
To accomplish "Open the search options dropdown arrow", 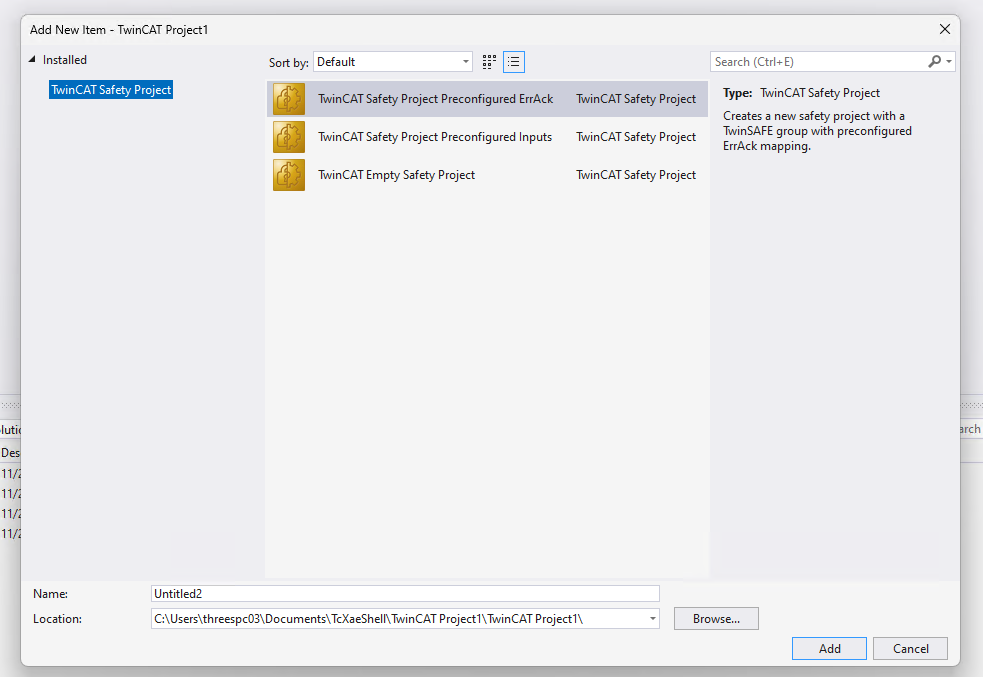I will [949, 61].
